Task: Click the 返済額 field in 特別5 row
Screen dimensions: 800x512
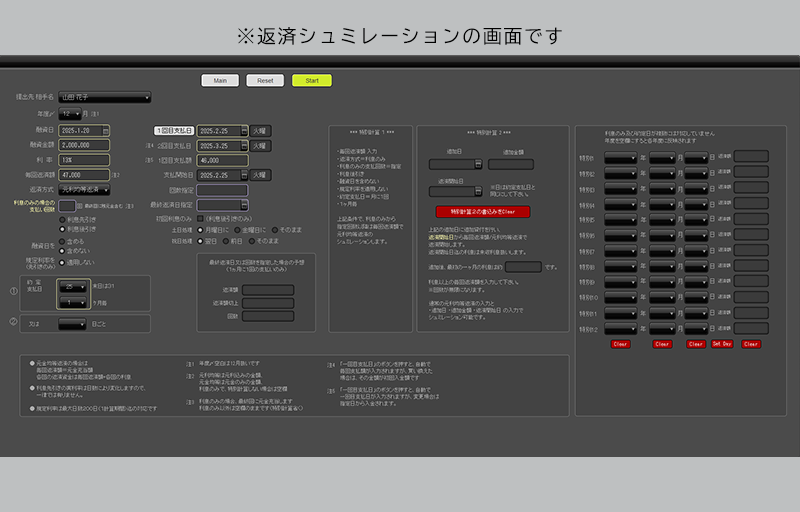Action: (x=751, y=219)
